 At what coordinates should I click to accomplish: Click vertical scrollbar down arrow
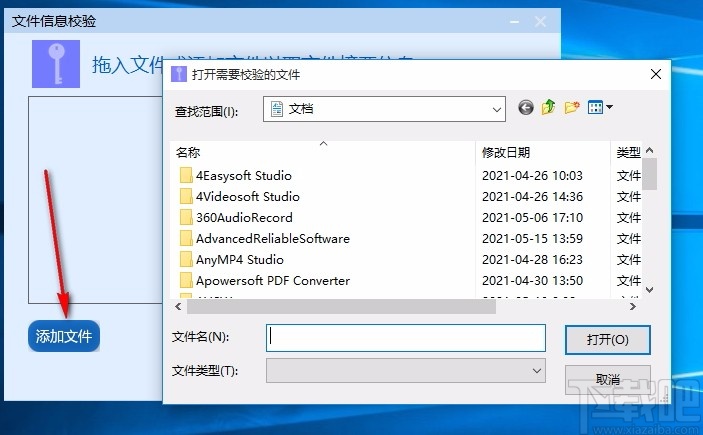(x=650, y=290)
